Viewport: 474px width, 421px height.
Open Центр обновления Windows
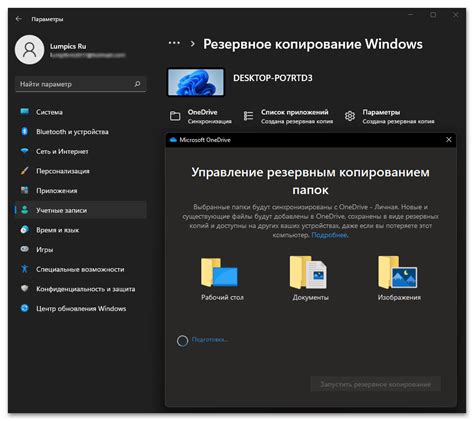[x=81, y=309]
